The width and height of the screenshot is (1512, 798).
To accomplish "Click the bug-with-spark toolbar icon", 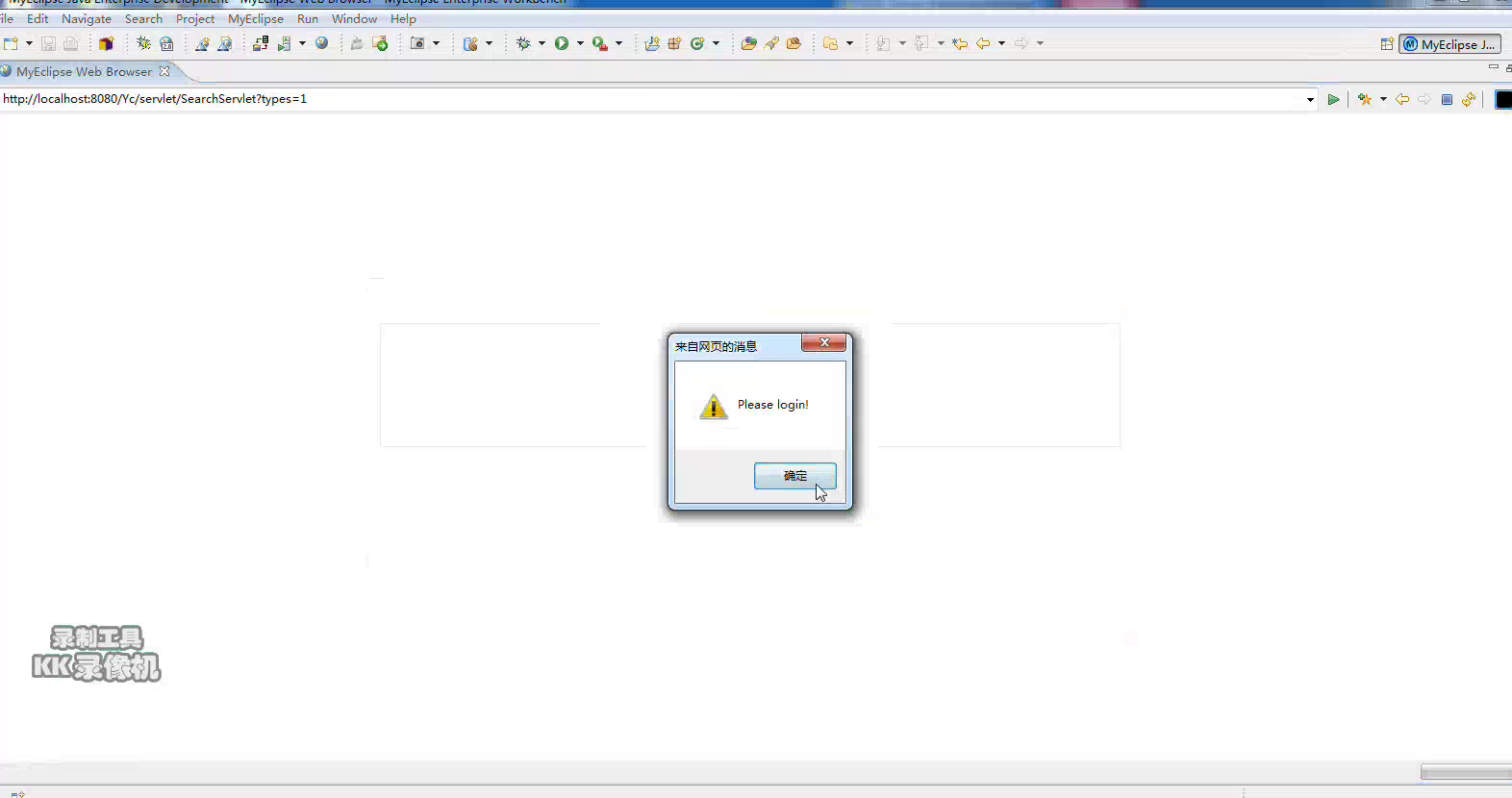I will pos(143,43).
